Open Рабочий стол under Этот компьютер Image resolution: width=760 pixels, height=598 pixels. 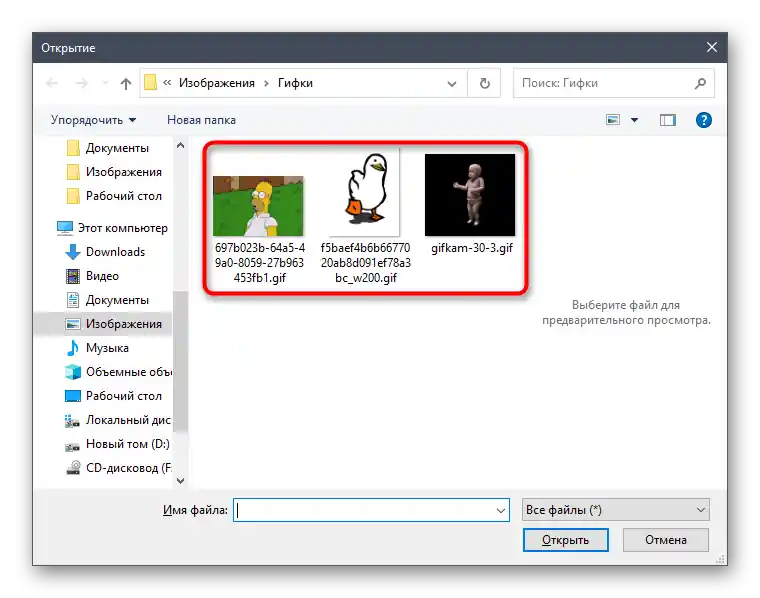pos(113,396)
